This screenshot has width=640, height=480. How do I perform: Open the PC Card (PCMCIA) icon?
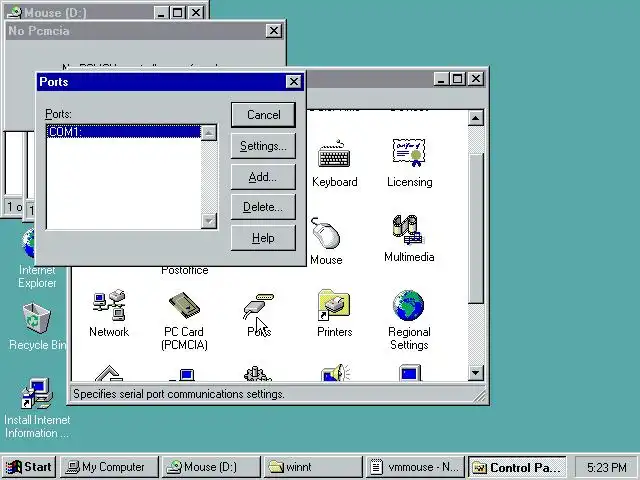[184, 305]
